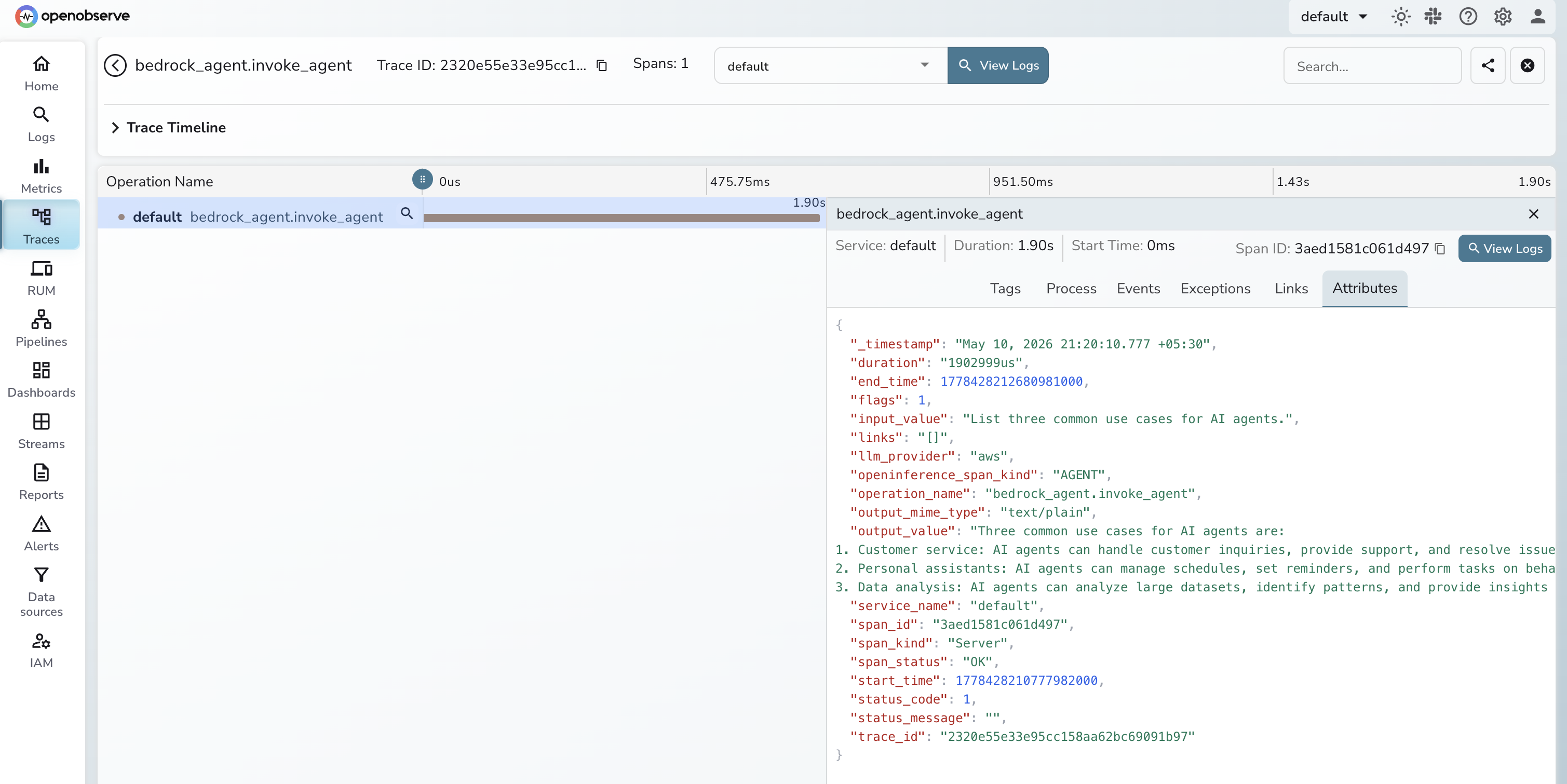Go back with the circled arrow
The width and height of the screenshot is (1567, 784).
[x=115, y=65]
